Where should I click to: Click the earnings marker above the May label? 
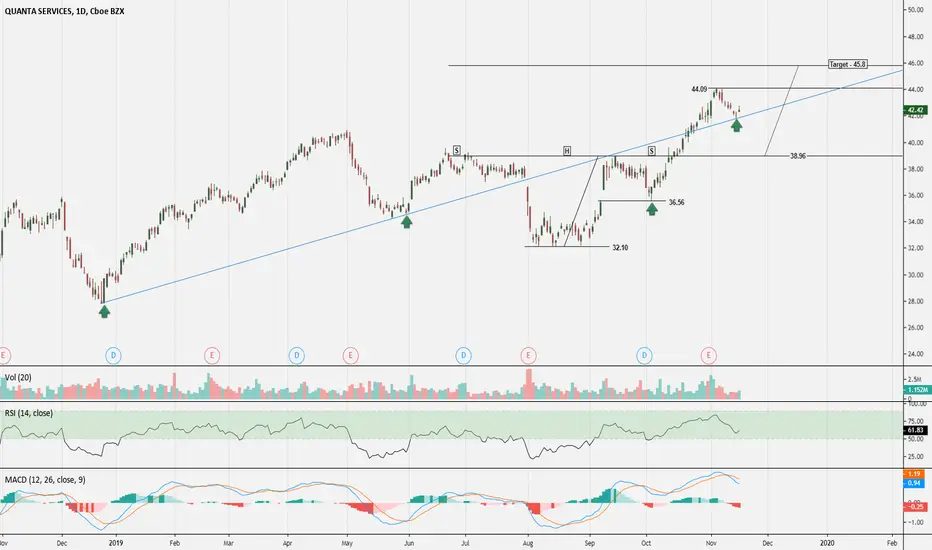pos(351,356)
